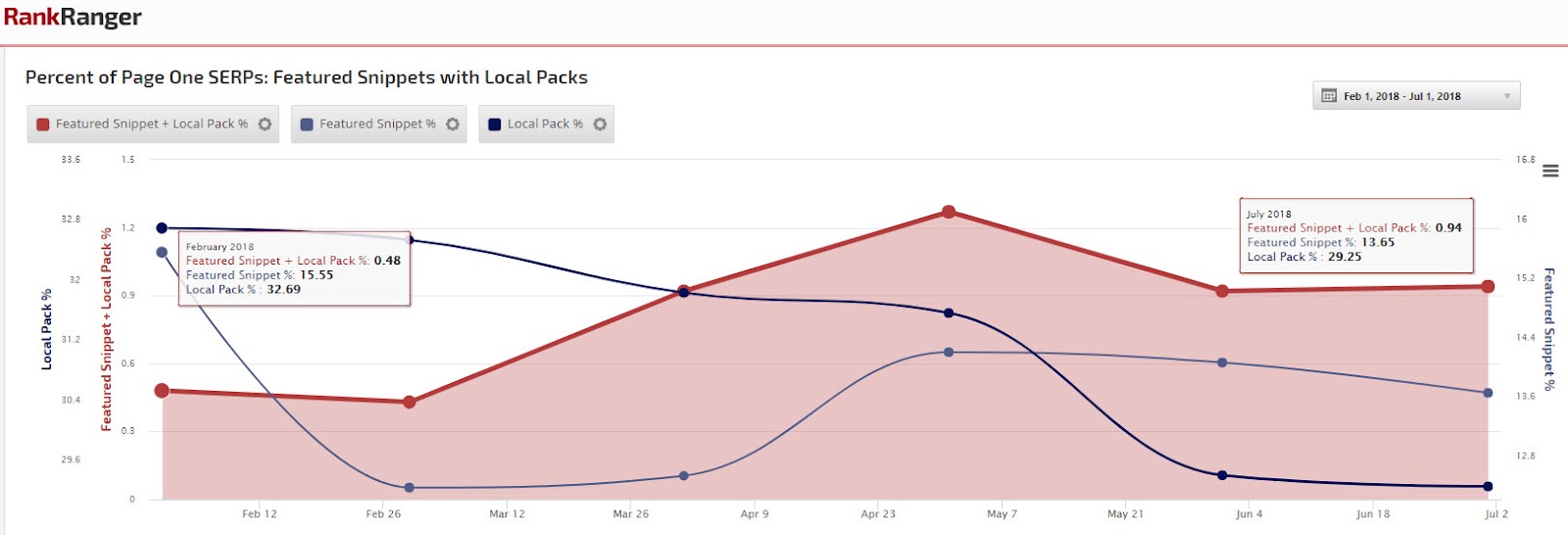Open gear settings for Local Pack %
This screenshot has width=1568, height=535.
click(x=600, y=124)
